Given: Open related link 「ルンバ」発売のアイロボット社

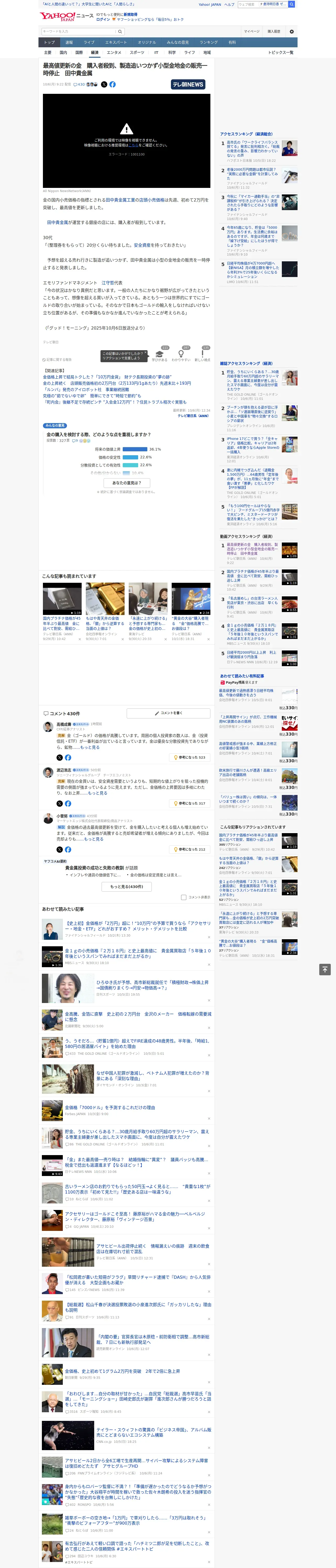Looking at the screenshot, I should [86, 390].
